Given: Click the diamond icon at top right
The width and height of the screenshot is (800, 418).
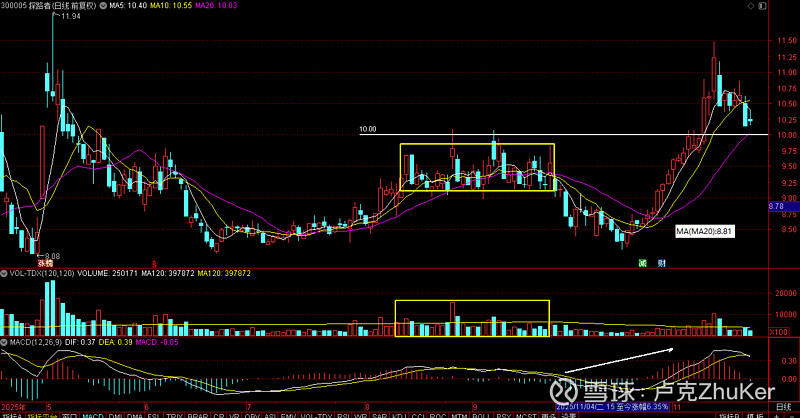Looking at the screenshot, I should coord(751,6).
